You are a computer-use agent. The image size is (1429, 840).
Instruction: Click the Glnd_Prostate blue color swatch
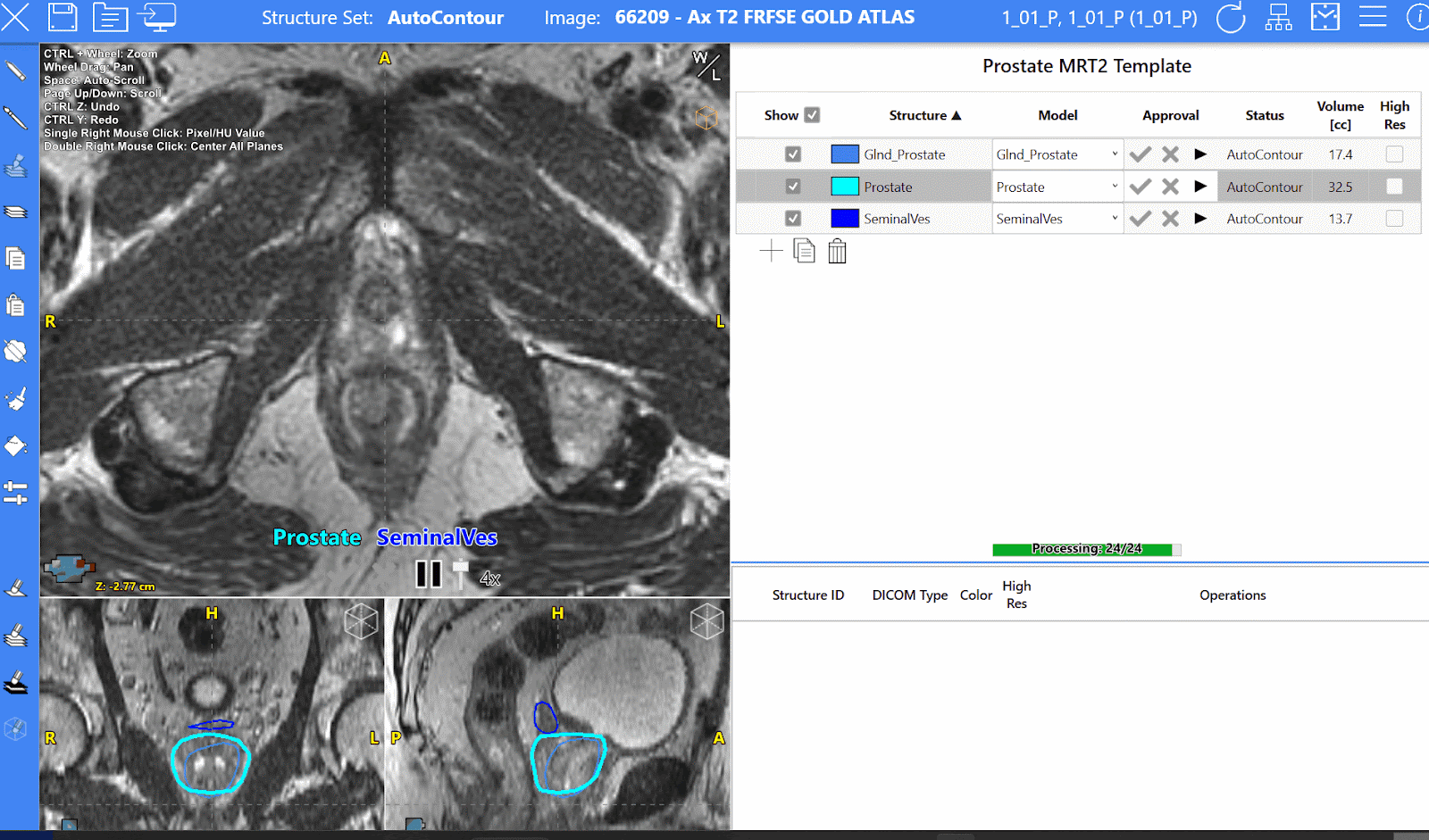845,154
